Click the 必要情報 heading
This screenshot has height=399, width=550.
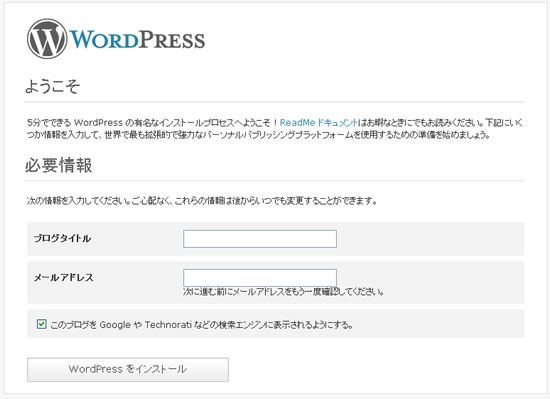pos(58,165)
